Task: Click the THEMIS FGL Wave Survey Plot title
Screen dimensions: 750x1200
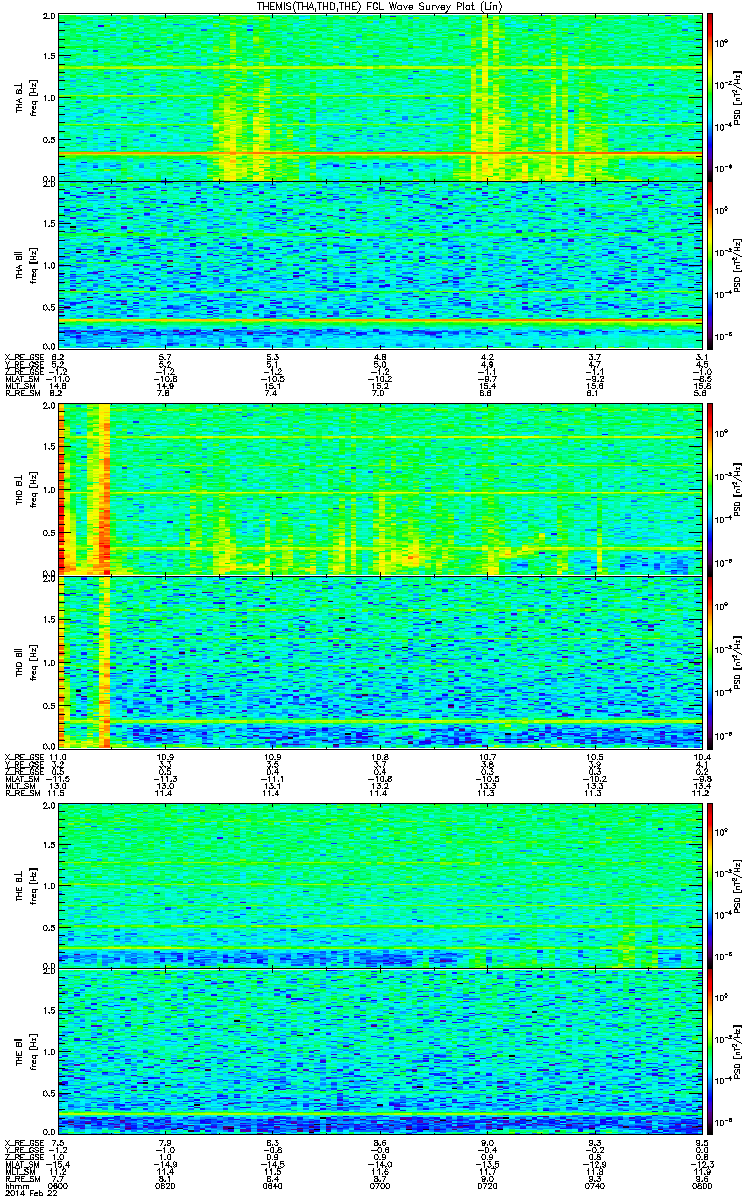Action: [x=378, y=7]
